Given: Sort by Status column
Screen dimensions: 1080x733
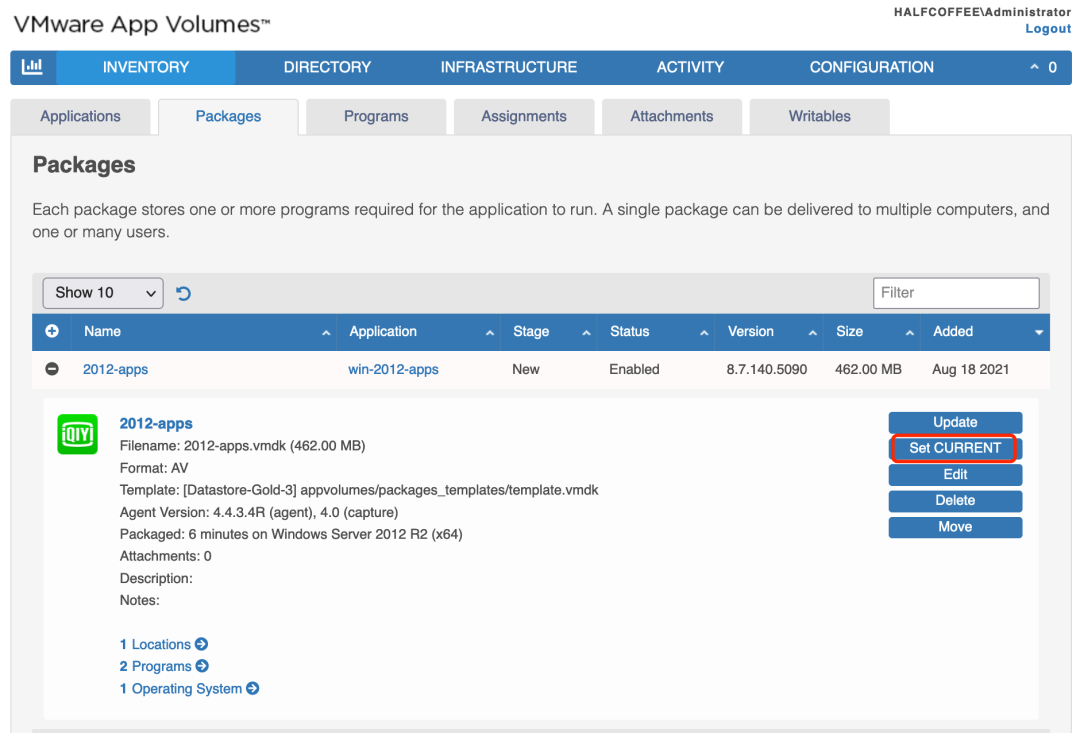Looking at the screenshot, I should coord(657,332).
